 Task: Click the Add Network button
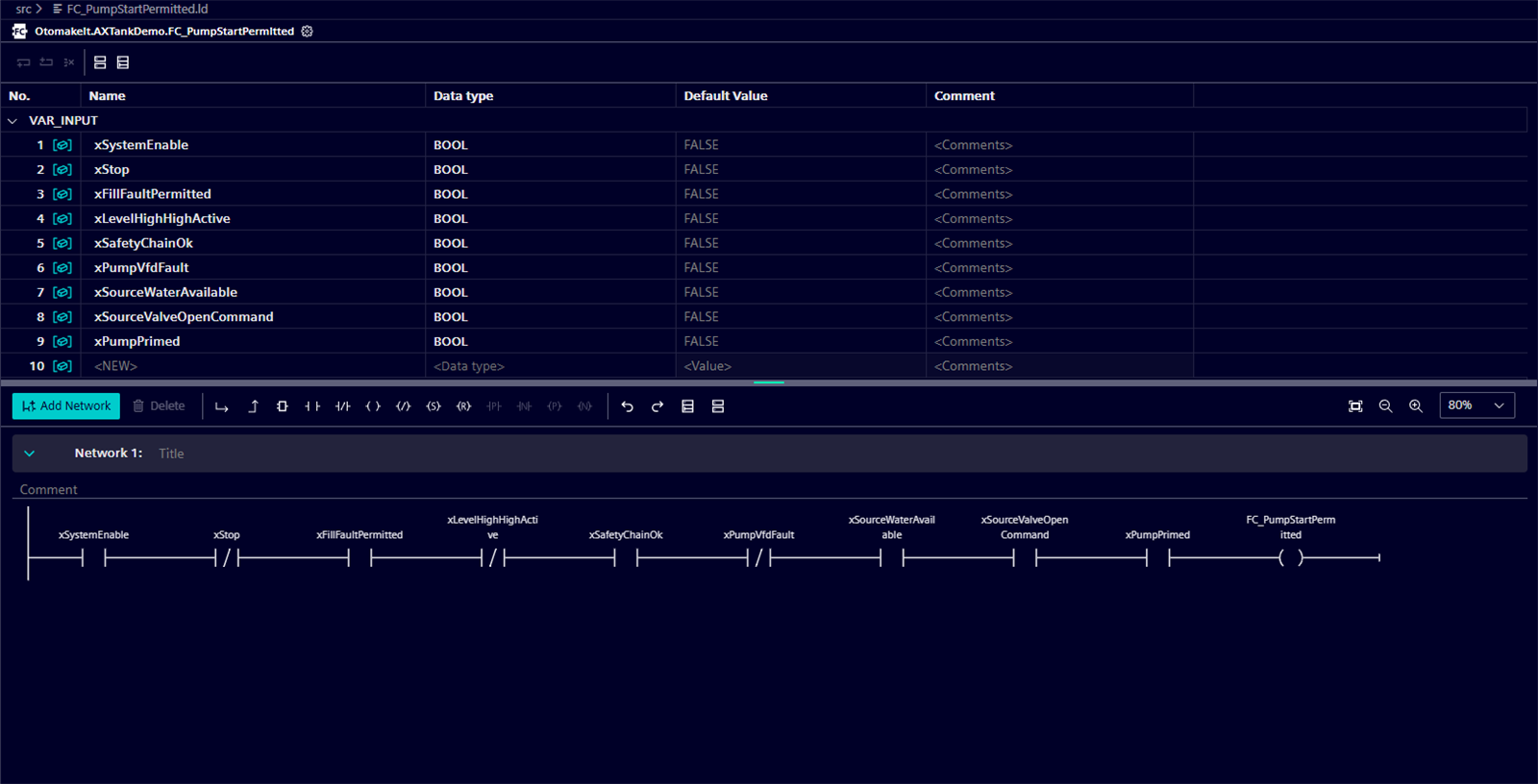coord(66,406)
